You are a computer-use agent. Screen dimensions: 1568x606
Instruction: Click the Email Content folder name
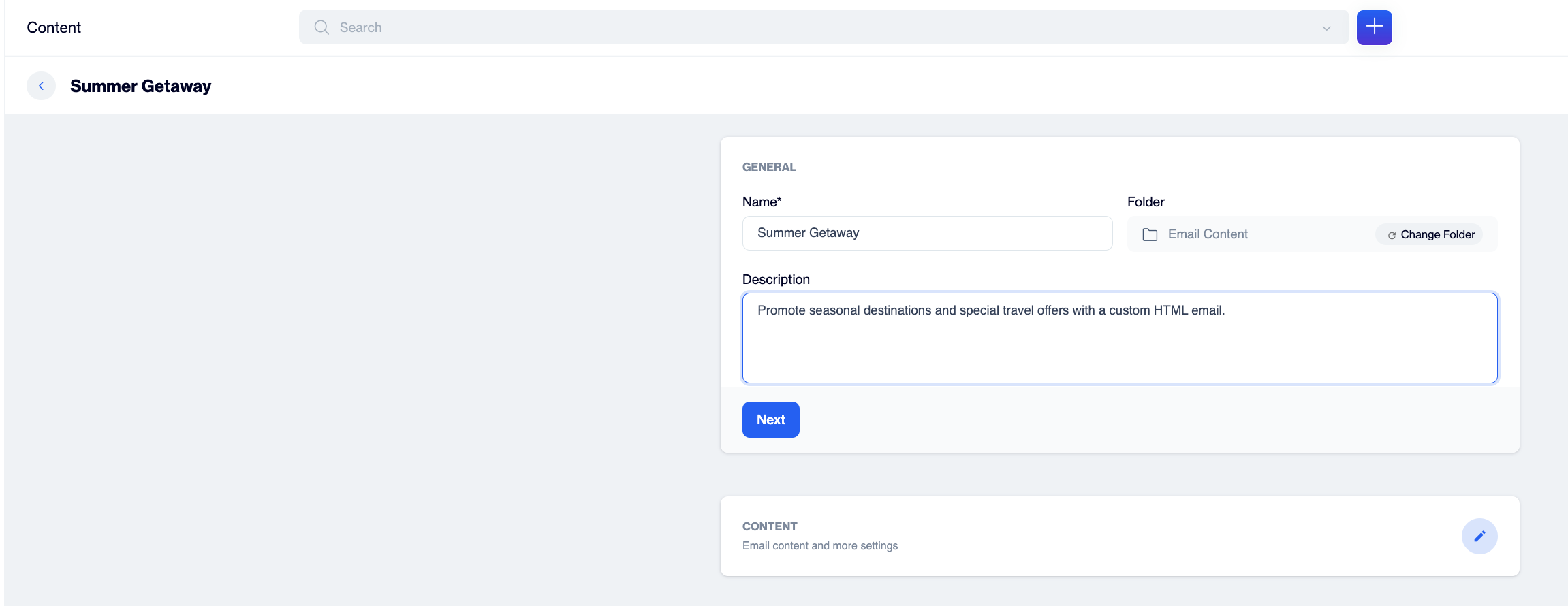1208,234
